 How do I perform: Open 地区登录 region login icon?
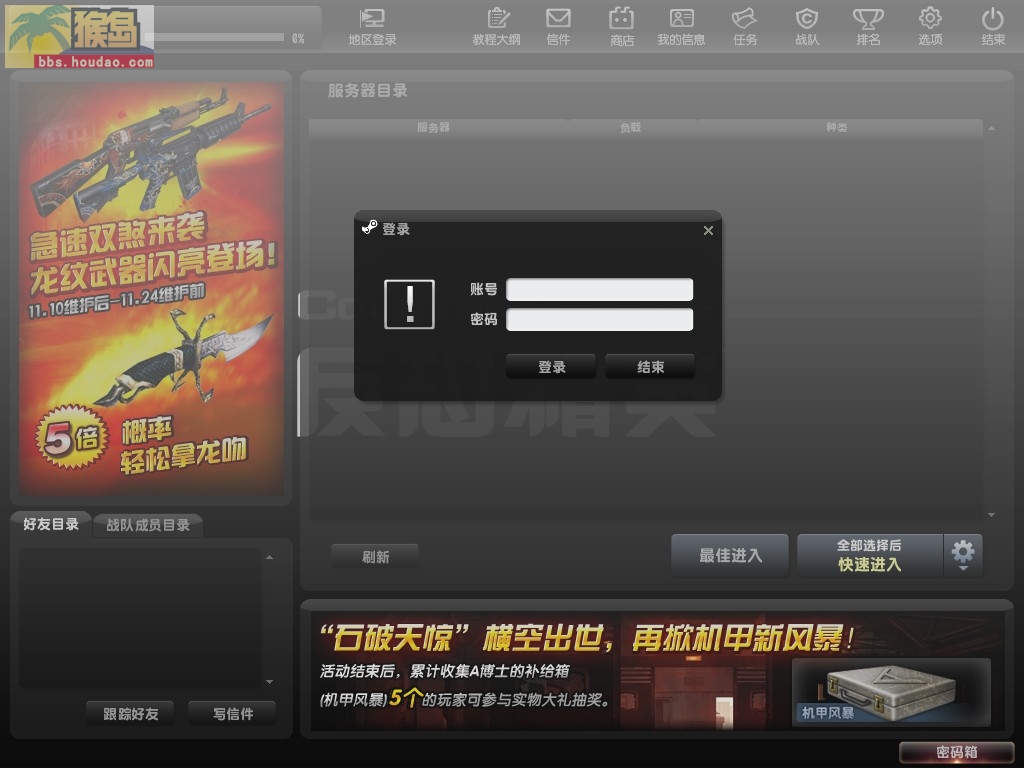click(x=372, y=27)
